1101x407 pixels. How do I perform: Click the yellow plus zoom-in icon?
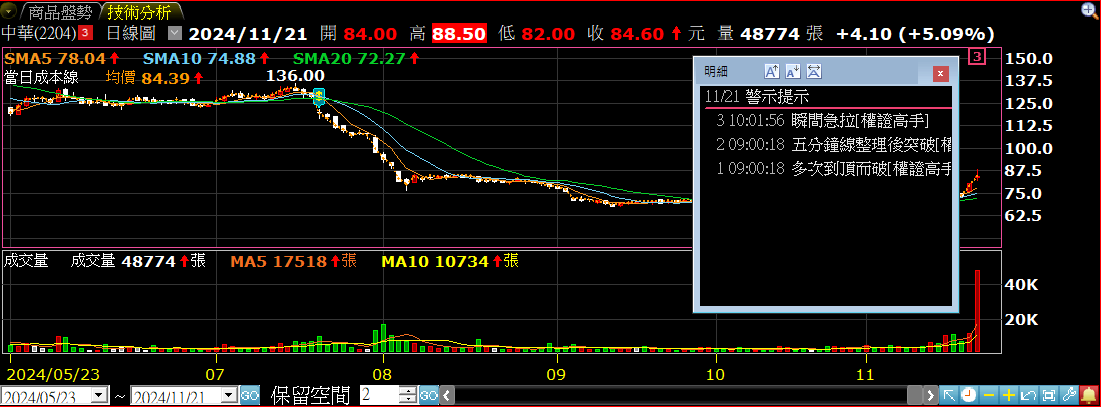[1009, 395]
